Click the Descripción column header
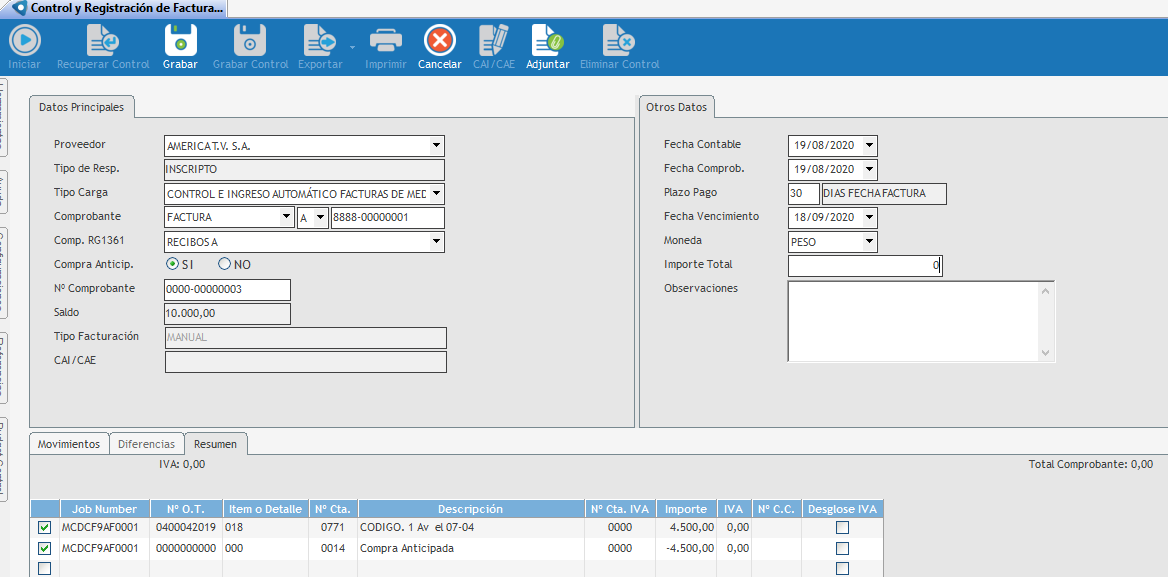 click(x=470, y=509)
